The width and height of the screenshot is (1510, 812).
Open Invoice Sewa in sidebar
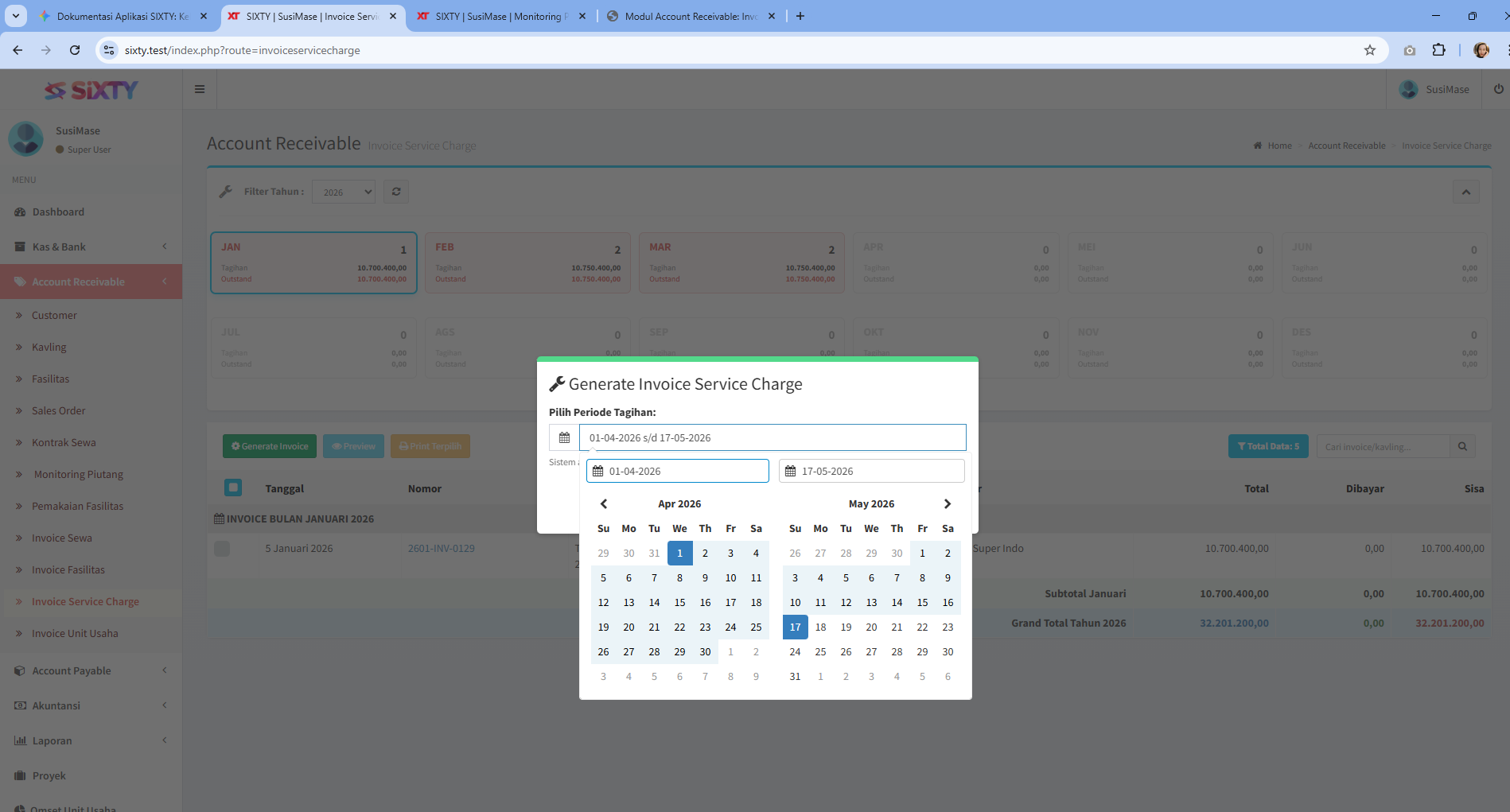click(x=62, y=538)
